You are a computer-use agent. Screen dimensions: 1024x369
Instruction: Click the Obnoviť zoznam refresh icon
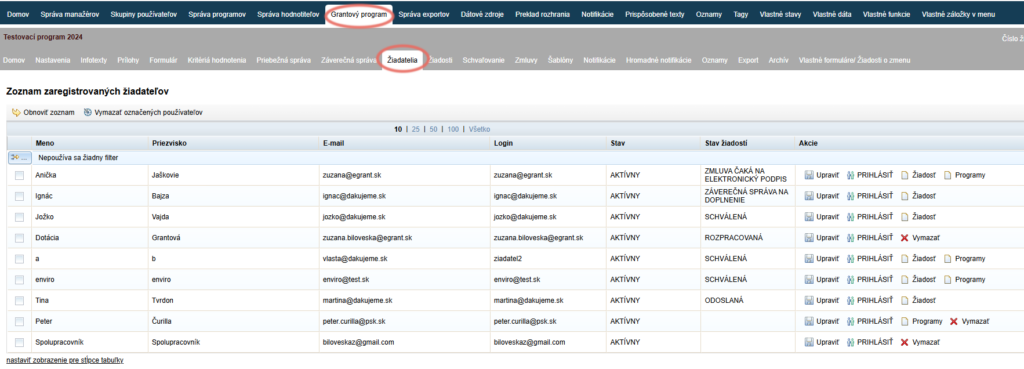16,112
